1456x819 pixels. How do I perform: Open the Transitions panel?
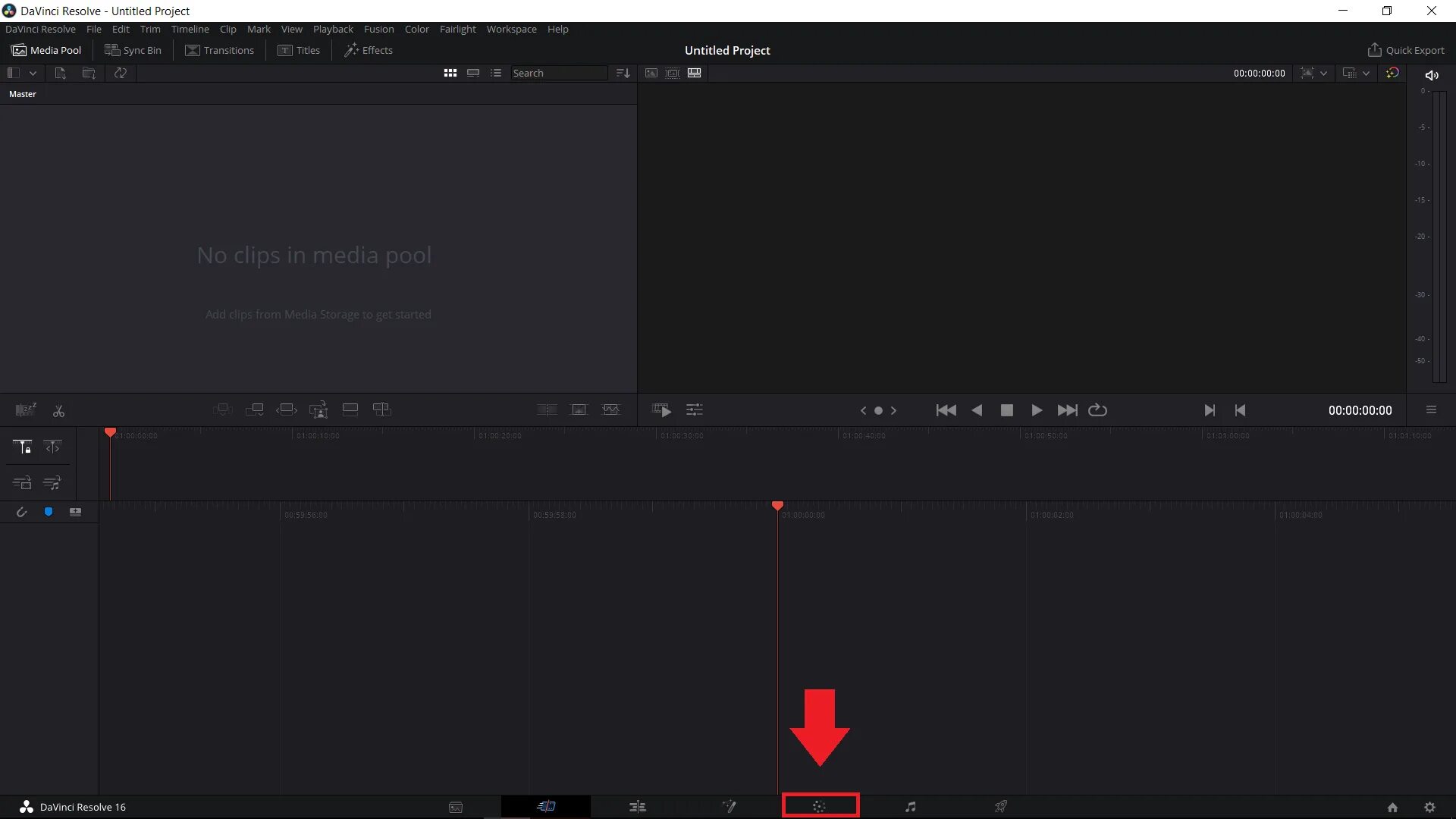pos(219,50)
